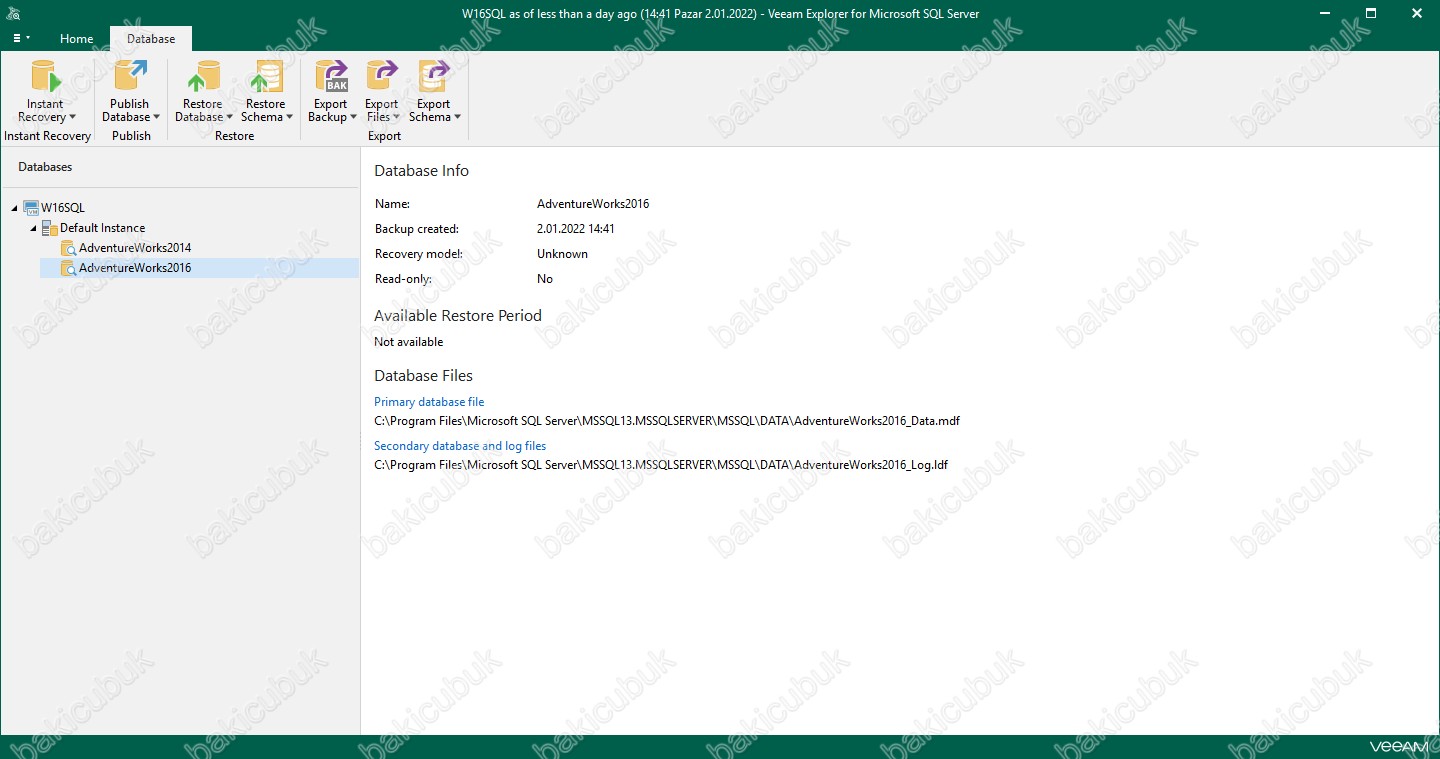Click the backup created date 2.01.2022 14:41

tap(576, 229)
